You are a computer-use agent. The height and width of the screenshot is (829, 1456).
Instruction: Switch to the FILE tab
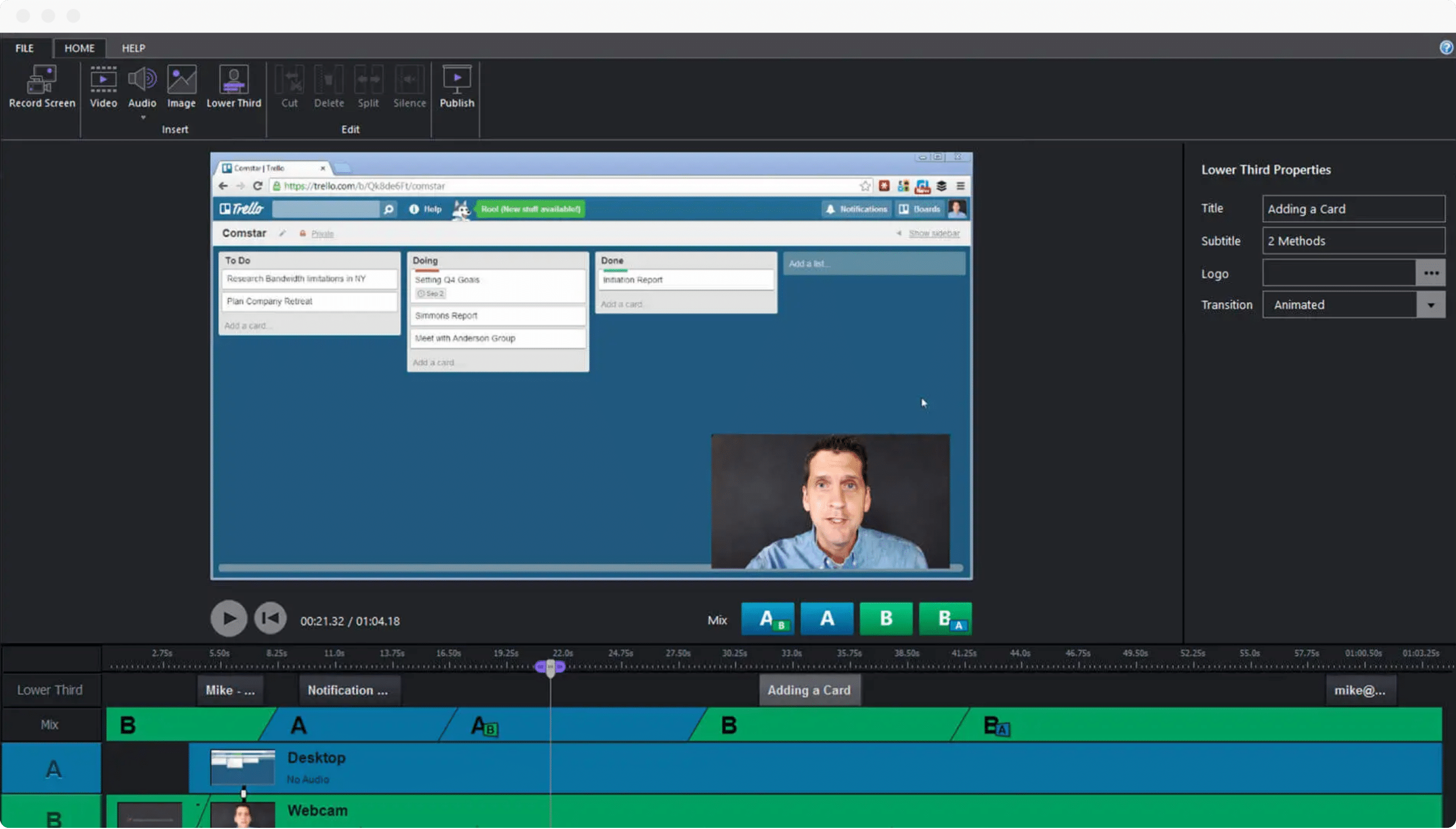coord(24,48)
